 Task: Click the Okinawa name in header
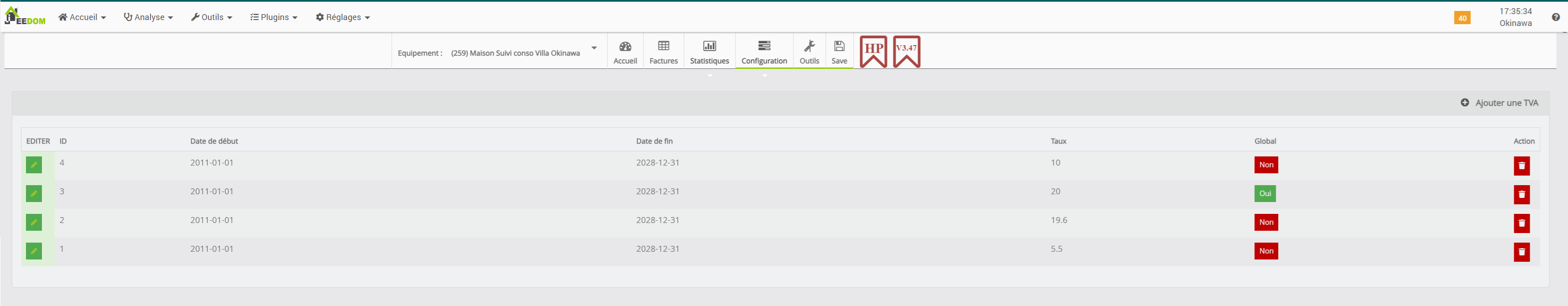[x=1516, y=23]
